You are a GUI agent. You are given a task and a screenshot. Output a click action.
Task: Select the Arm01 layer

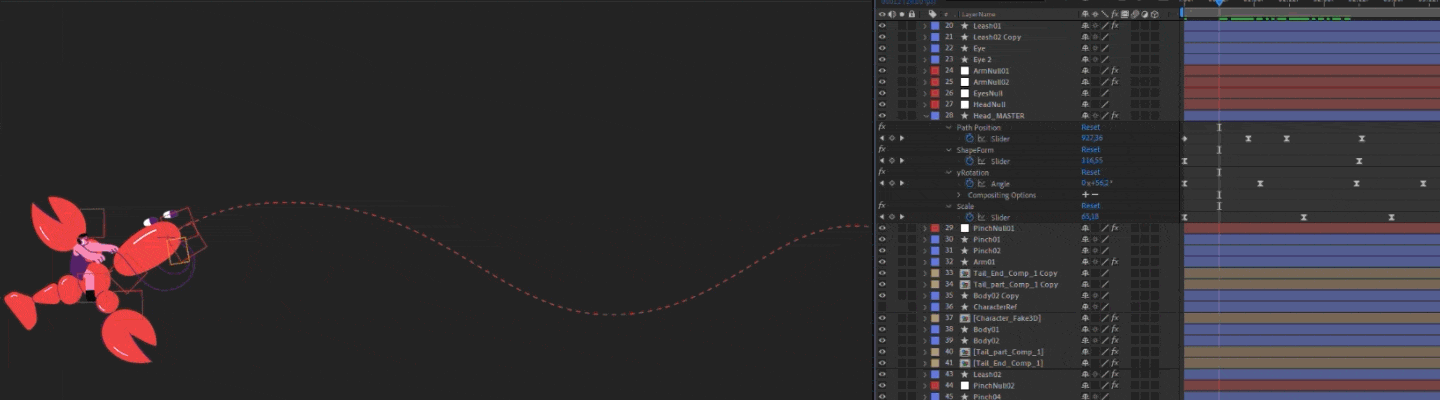[x=984, y=262]
